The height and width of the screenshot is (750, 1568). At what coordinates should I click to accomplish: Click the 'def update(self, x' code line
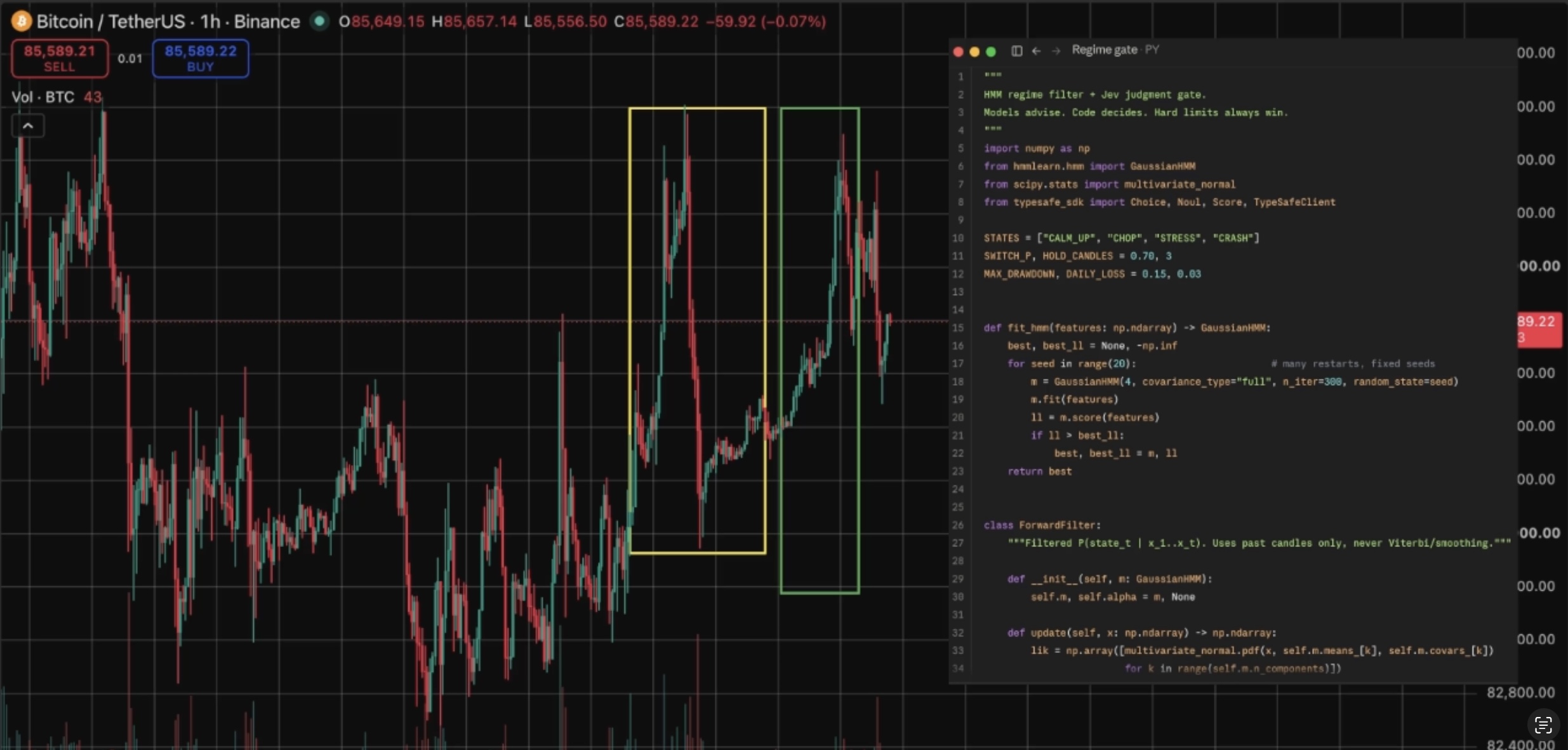(1141, 633)
